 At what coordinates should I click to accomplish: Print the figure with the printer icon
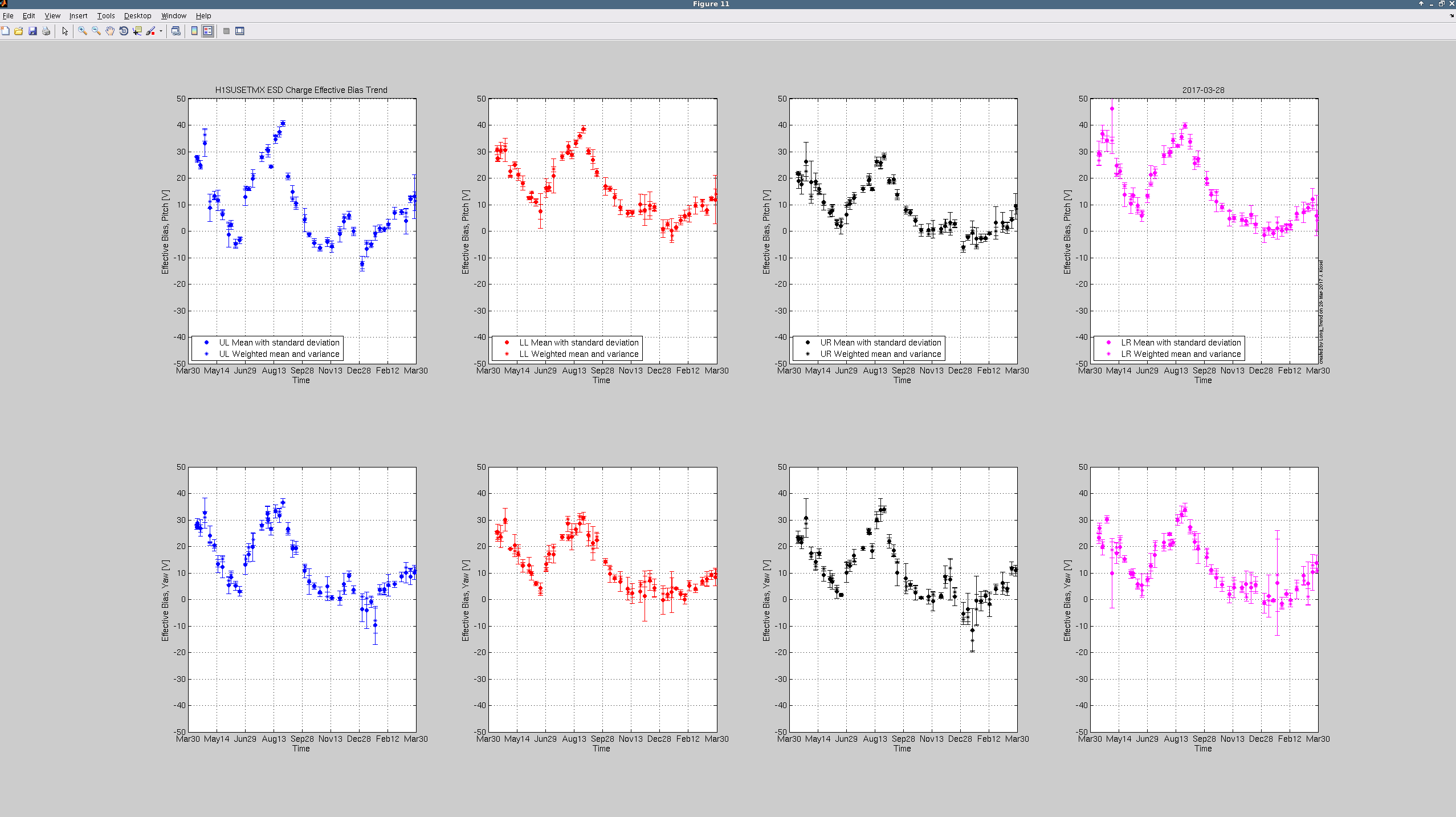click(46, 31)
